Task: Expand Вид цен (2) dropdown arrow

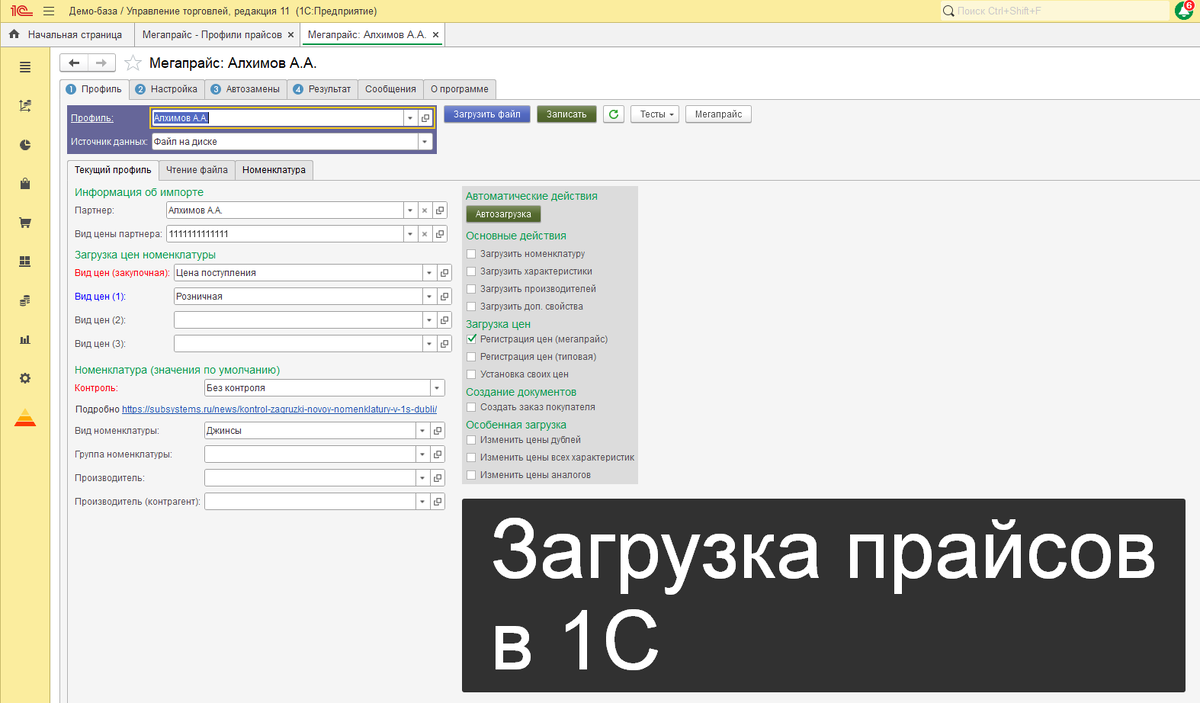Action: pos(431,320)
